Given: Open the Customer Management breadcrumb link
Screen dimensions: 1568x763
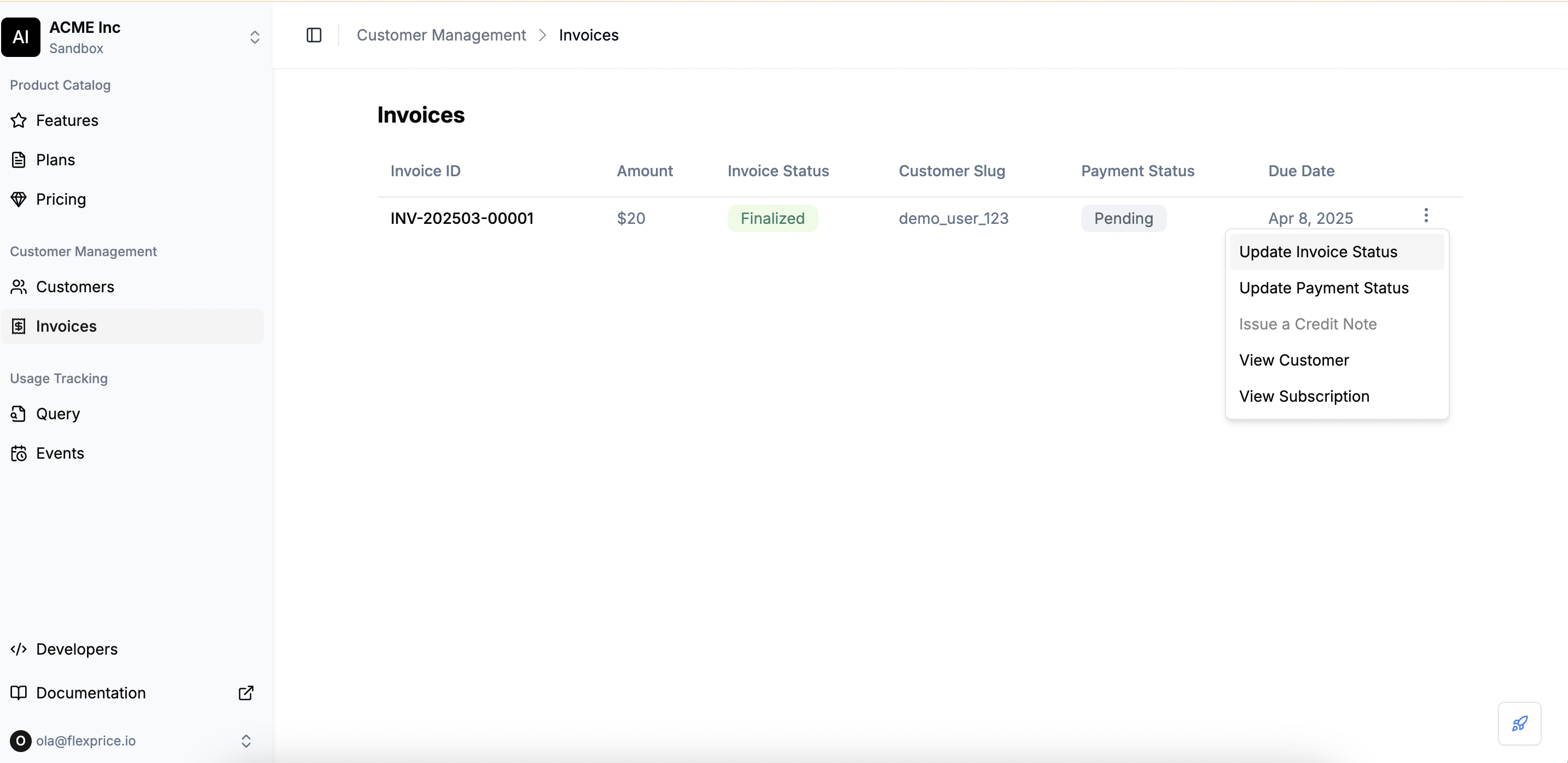Looking at the screenshot, I should [x=441, y=36].
